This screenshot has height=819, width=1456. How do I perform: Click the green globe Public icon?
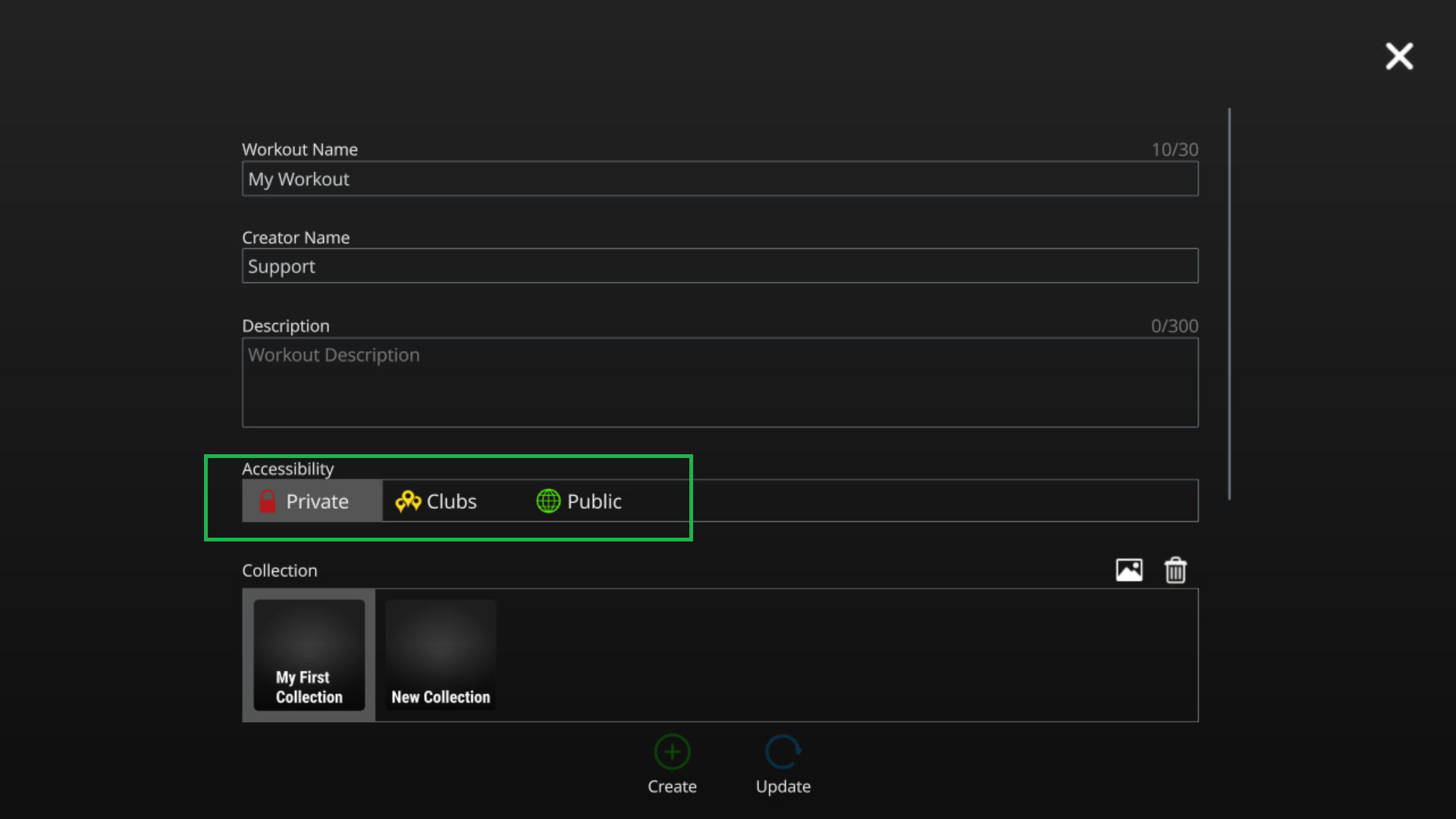click(x=548, y=501)
